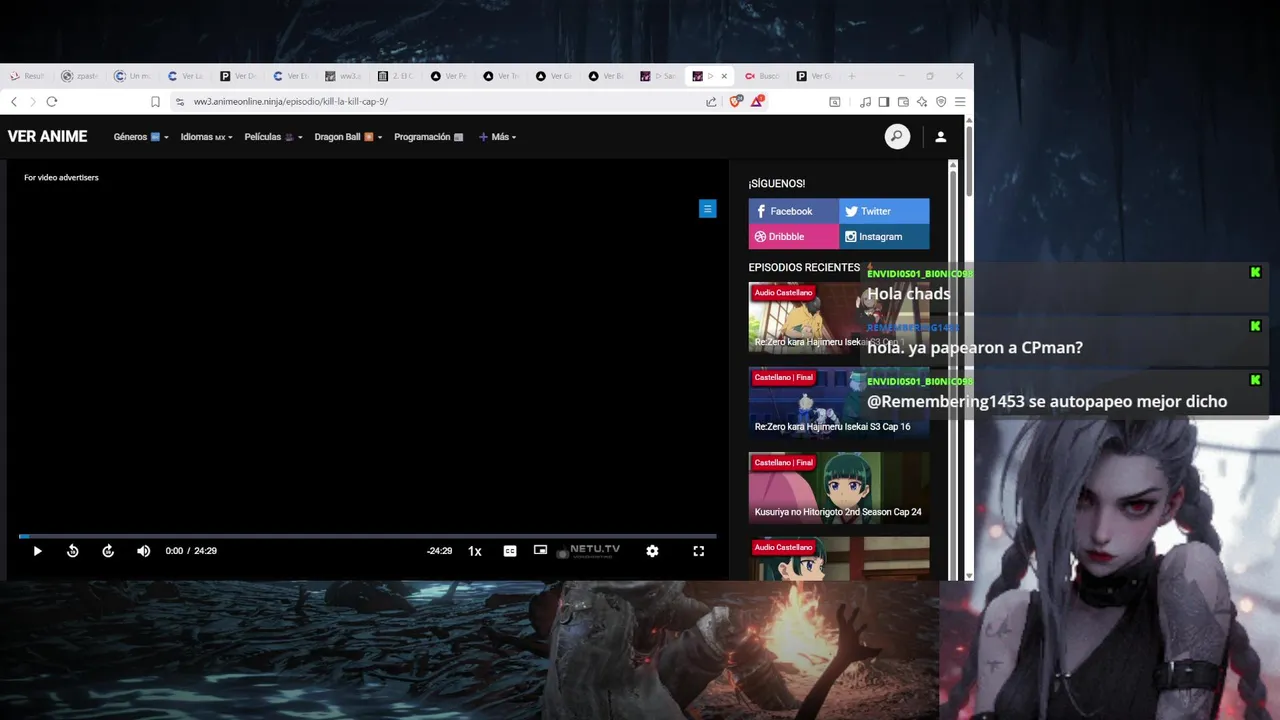1280x720 pixels.
Task: Play the Kill la Kill video
Action: point(37,551)
